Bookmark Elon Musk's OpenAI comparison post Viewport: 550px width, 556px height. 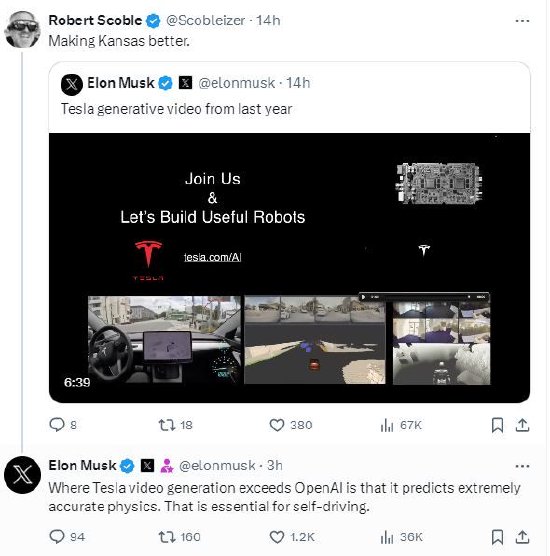click(497, 537)
